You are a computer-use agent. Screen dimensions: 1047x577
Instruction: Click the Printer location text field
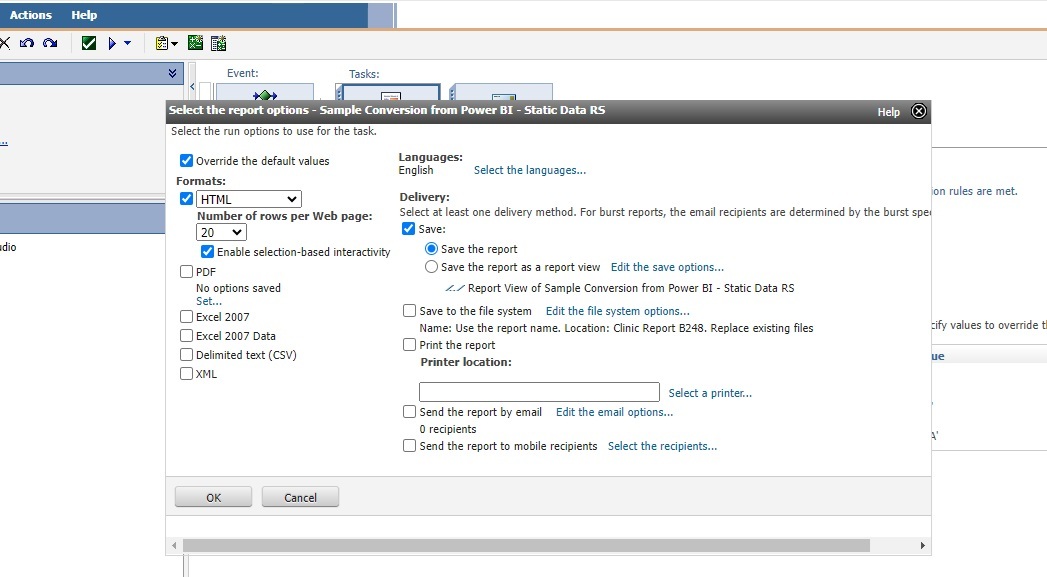pyautogui.click(x=539, y=392)
